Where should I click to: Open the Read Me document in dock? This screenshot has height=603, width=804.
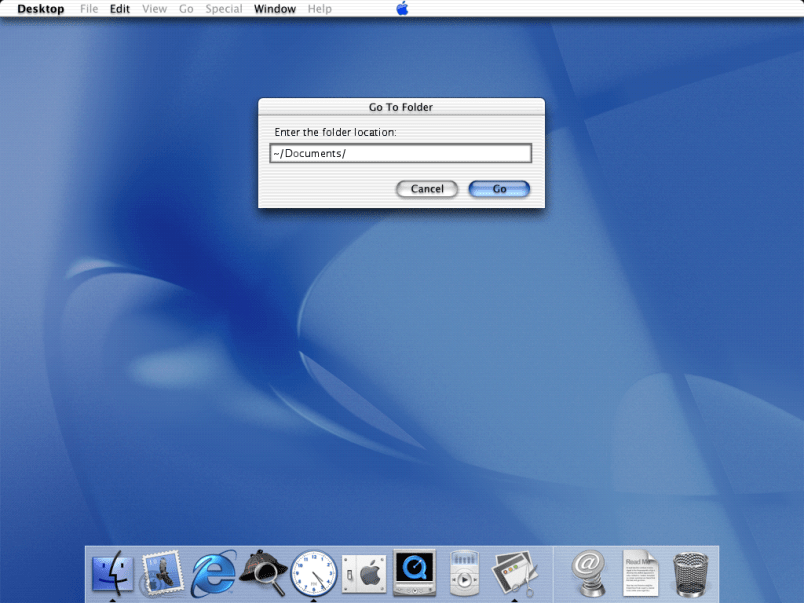coord(641,573)
